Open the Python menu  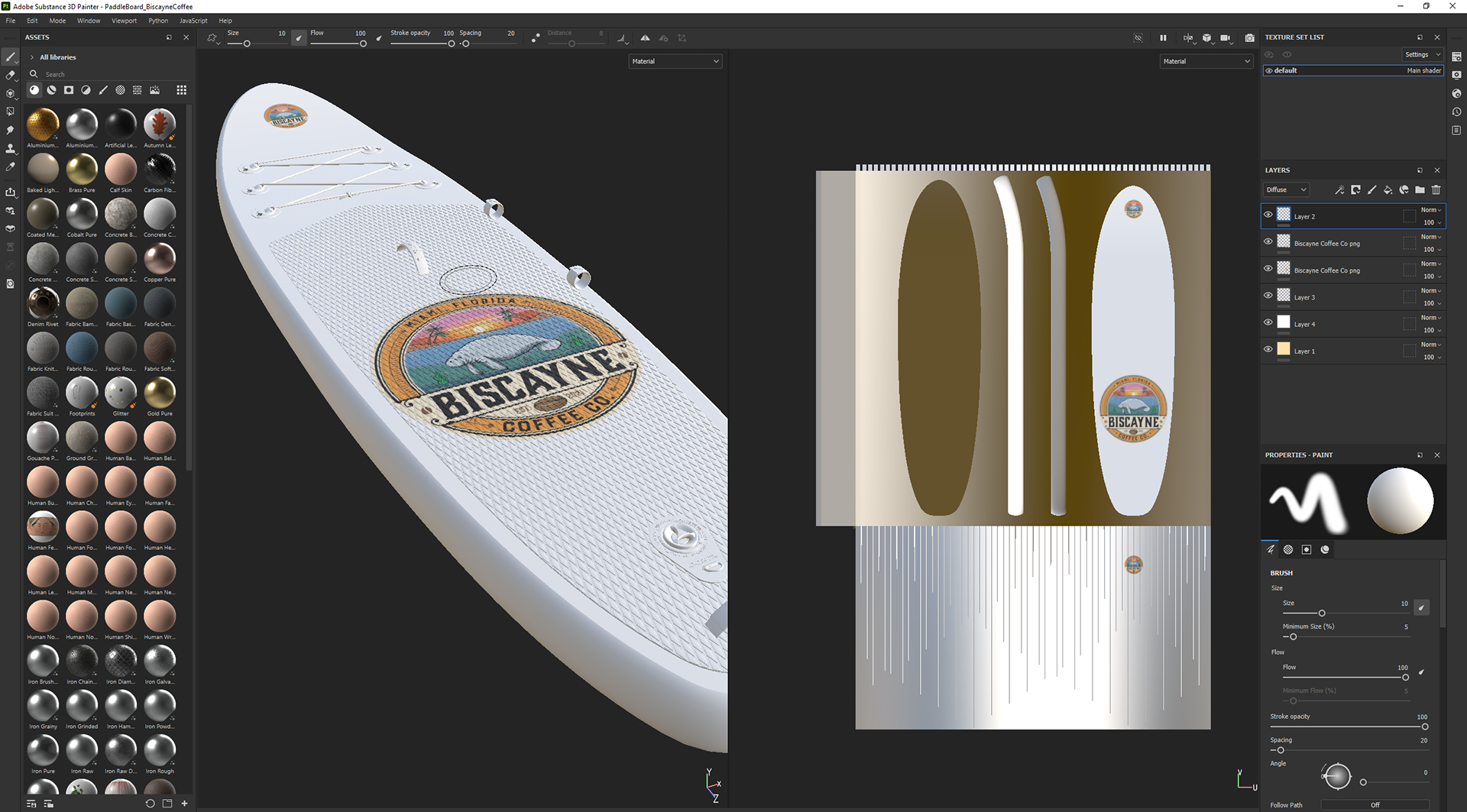click(158, 21)
